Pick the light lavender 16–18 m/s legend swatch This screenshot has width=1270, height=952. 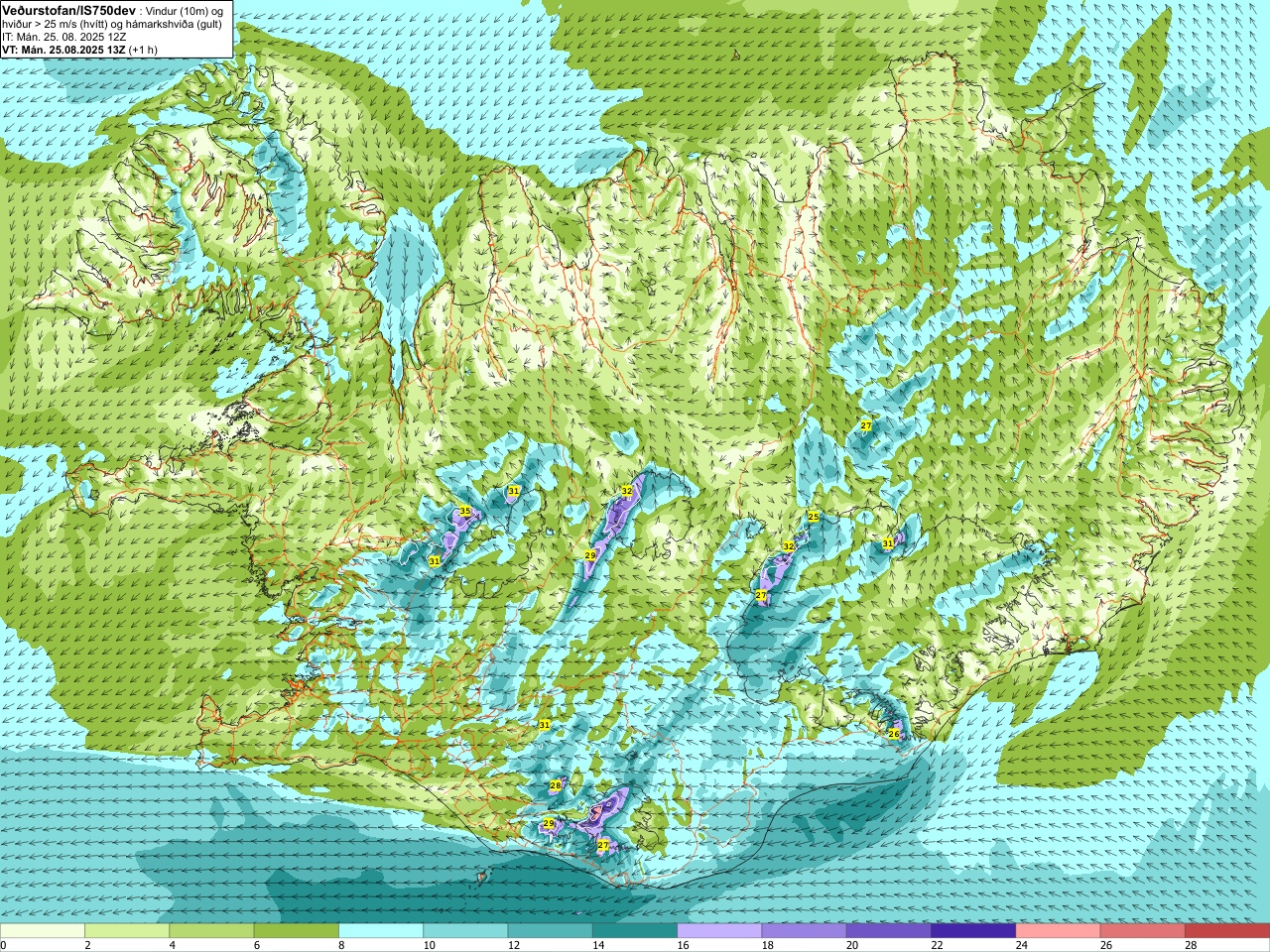pos(719,931)
